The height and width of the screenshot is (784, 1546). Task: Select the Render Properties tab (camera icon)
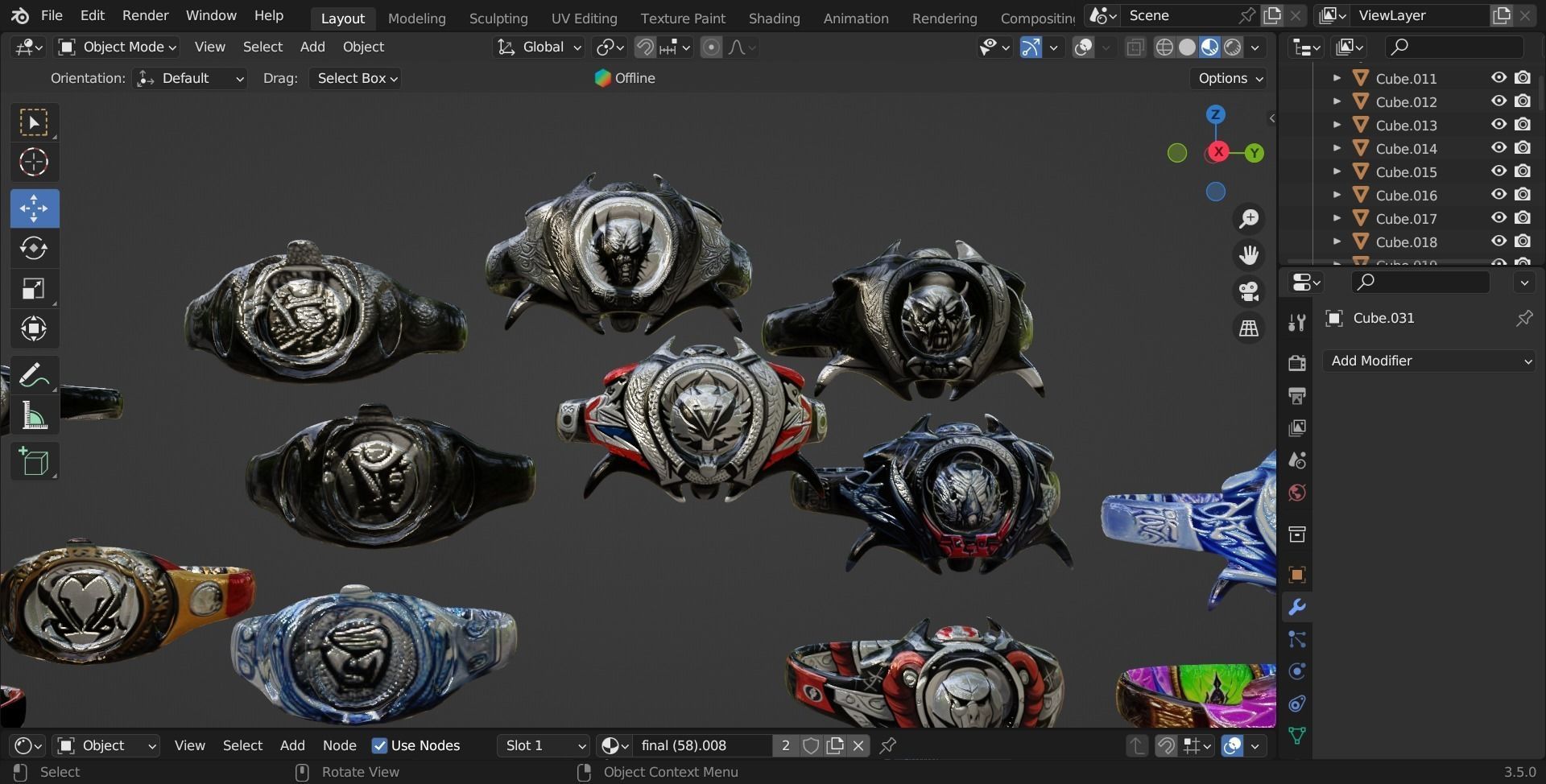point(1297,363)
